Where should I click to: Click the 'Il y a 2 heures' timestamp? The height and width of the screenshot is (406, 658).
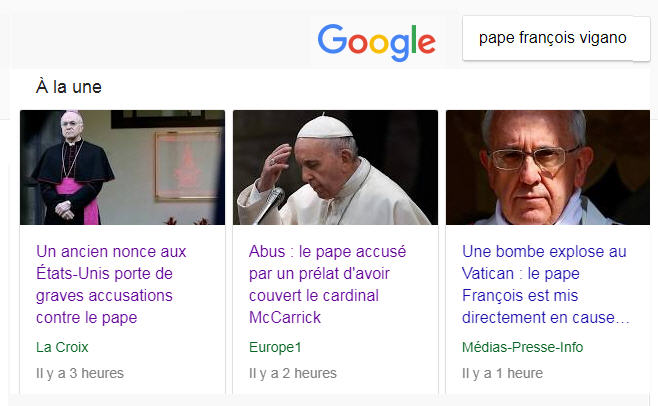click(x=293, y=373)
